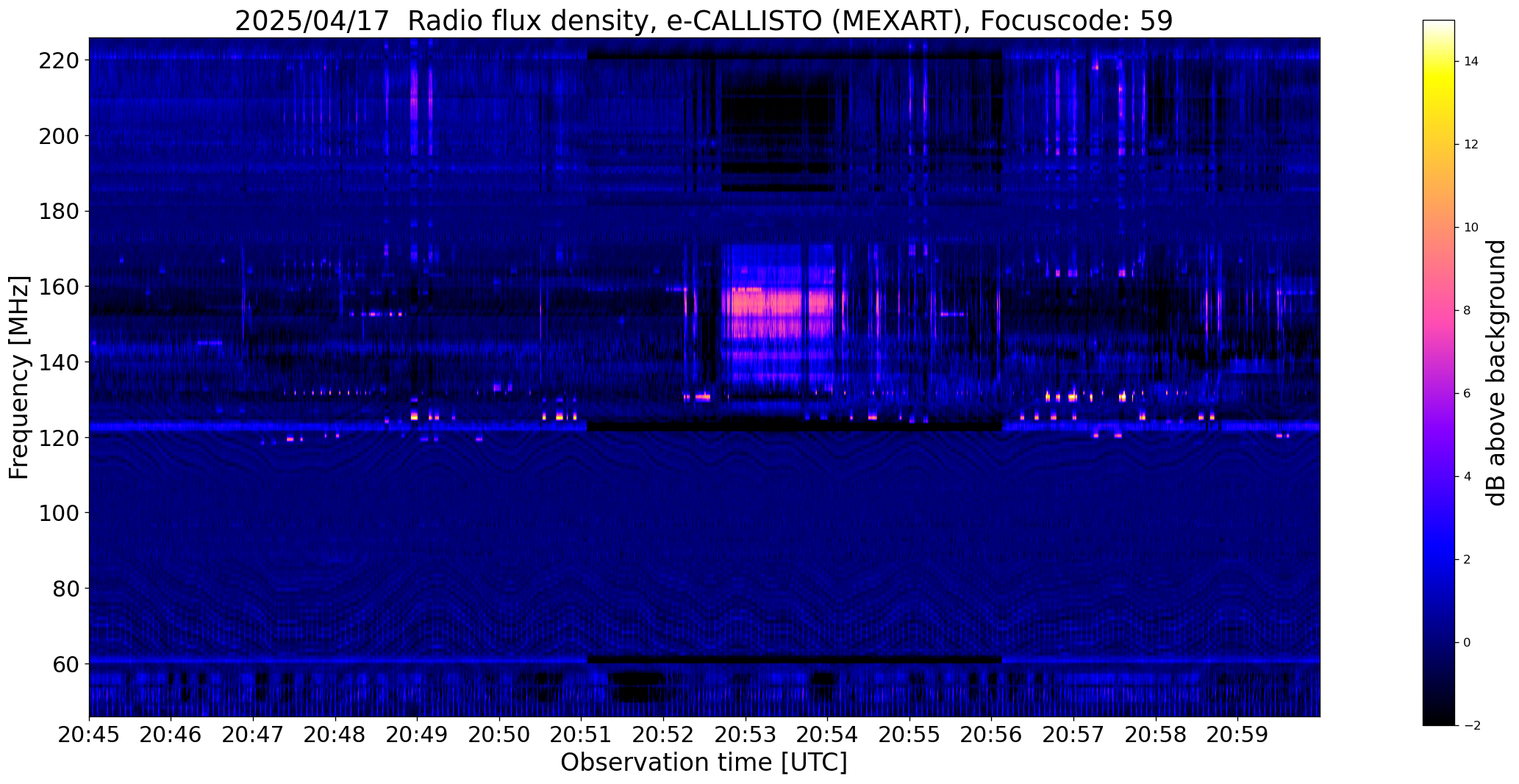Select the 20:46 time tick label
This screenshot has height=784, width=1519.
[x=171, y=735]
